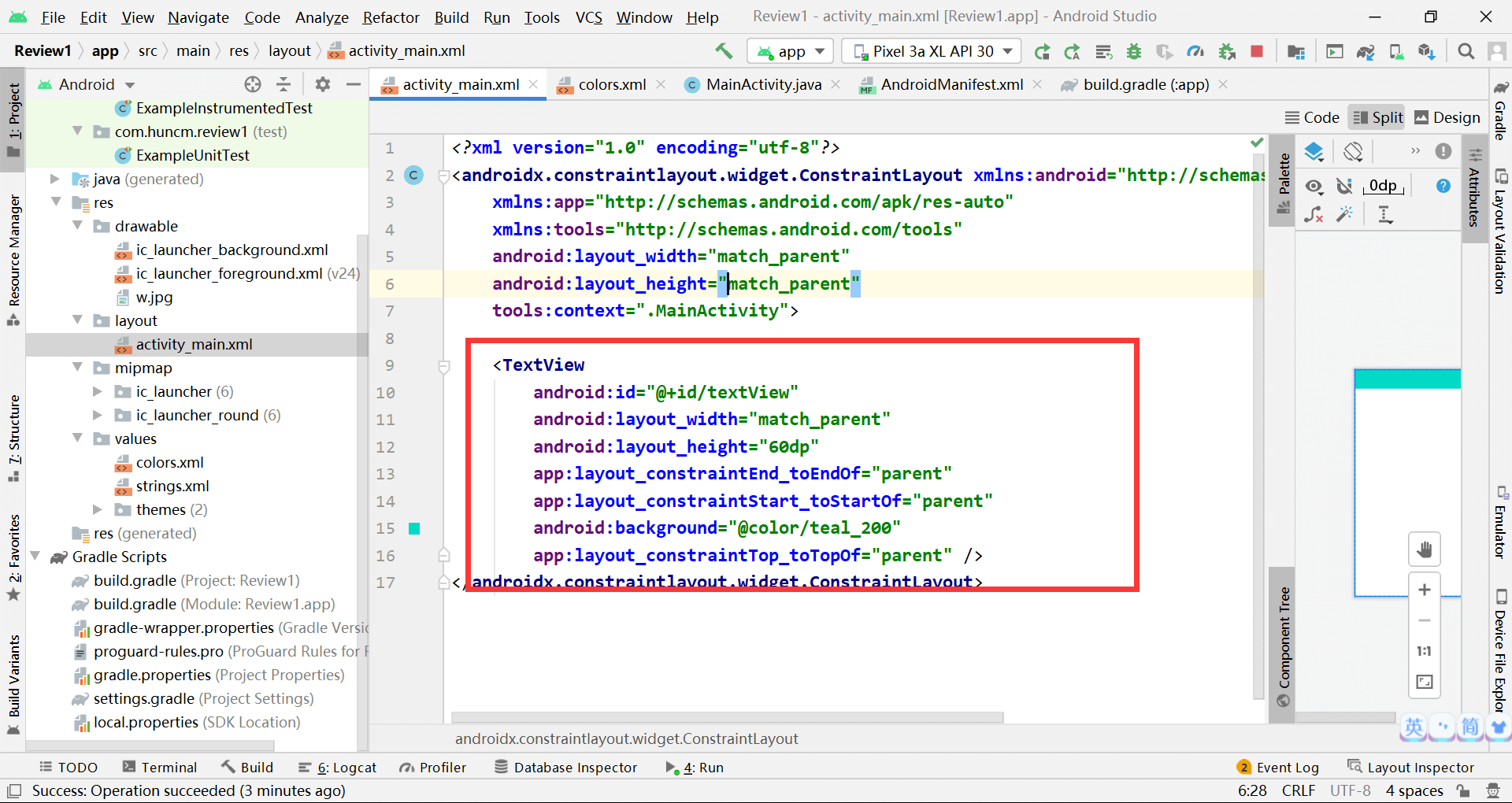Toggle the Palette side panel
1512x803 pixels.
pyautogui.click(x=1284, y=183)
